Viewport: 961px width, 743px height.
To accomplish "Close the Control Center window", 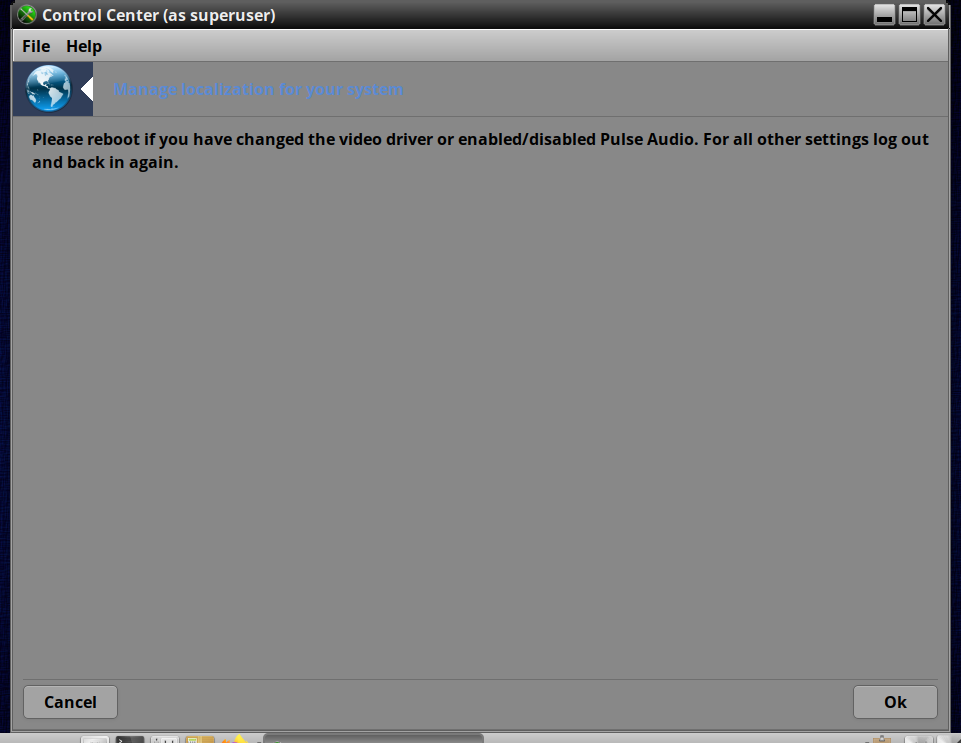I will pos(935,15).
